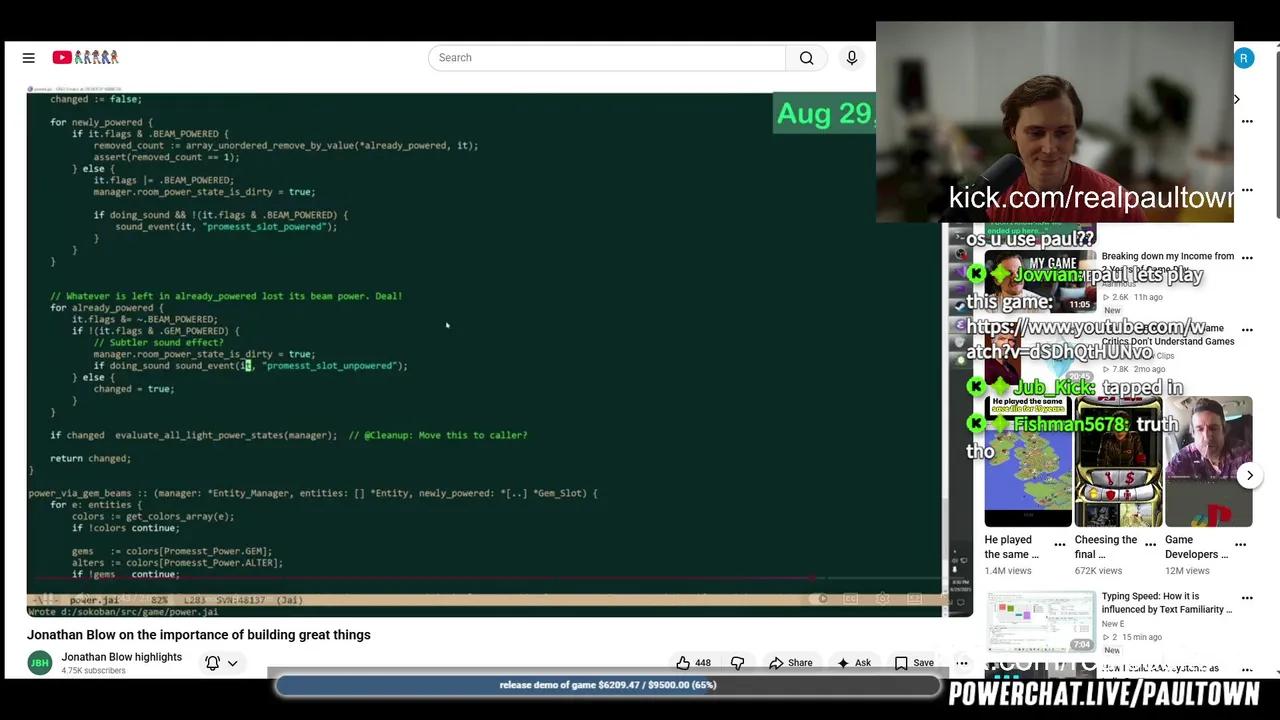Open options for Cheesing the final short
Viewport: 1280px width, 720px height.
(x=1150, y=545)
